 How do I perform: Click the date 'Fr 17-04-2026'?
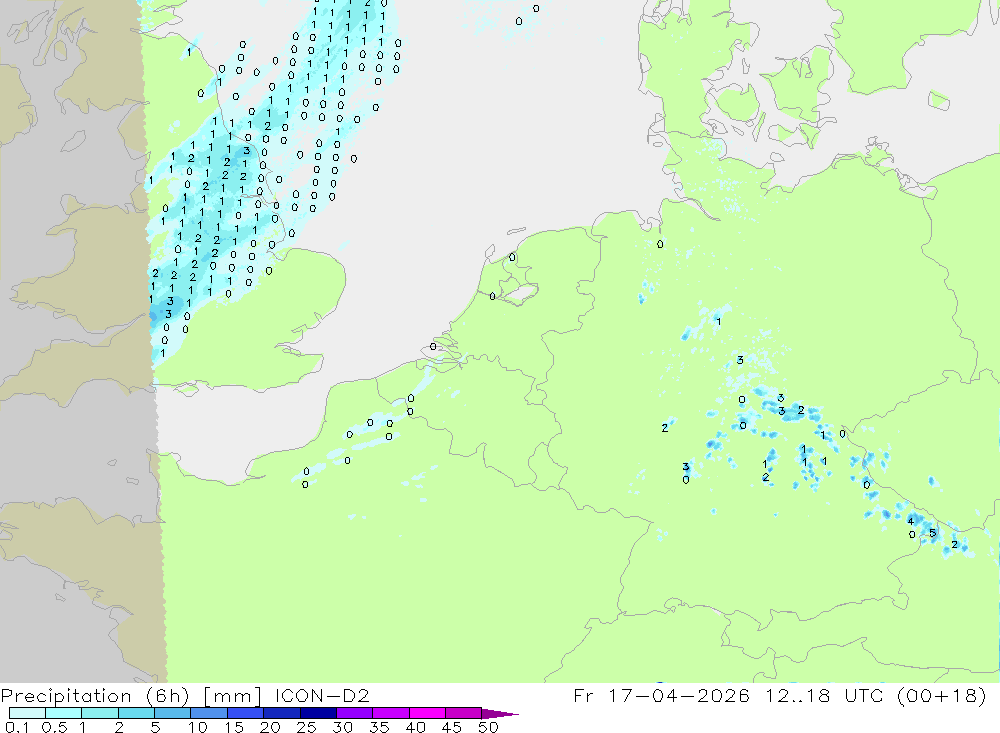(x=661, y=695)
